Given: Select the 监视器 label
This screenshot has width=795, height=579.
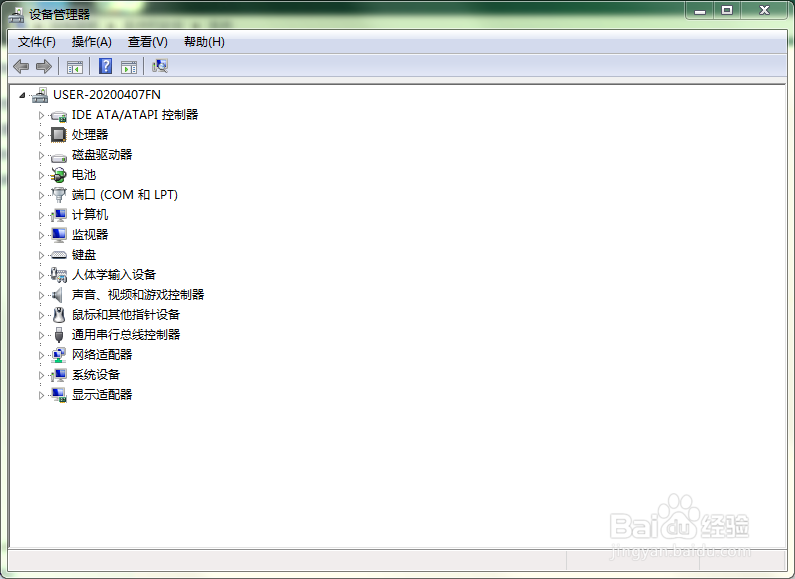Looking at the screenshot, I should pyautogui.click(x=90, y=235).
